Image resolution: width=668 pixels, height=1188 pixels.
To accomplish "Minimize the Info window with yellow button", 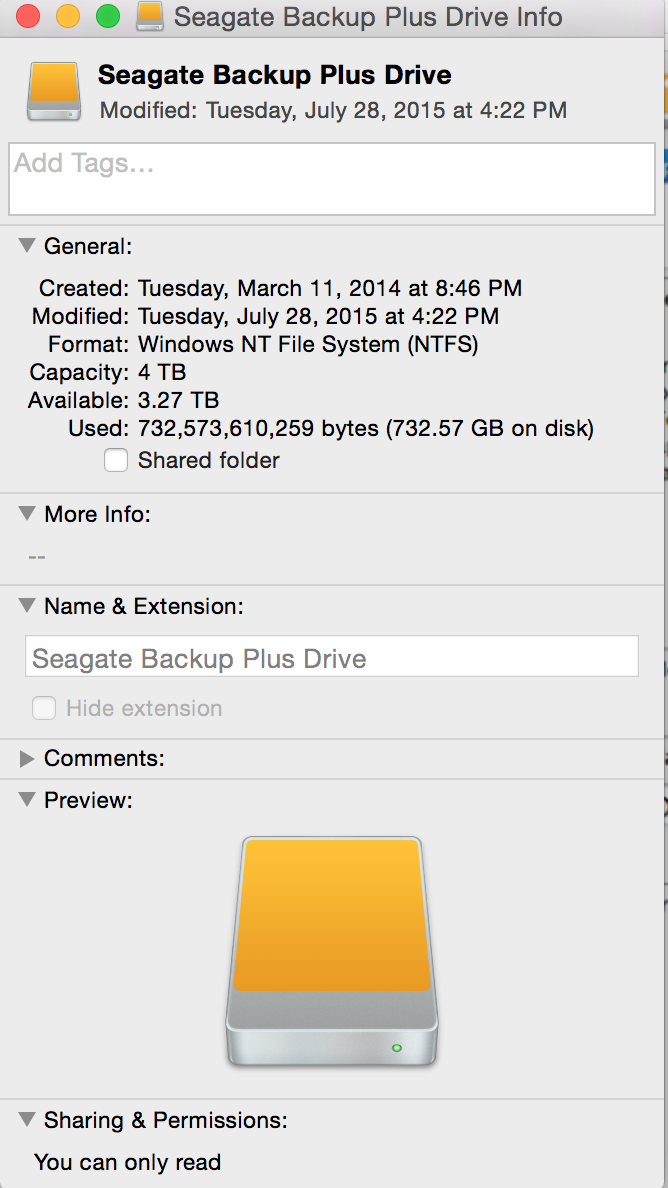I will click(x=68, y=16).
